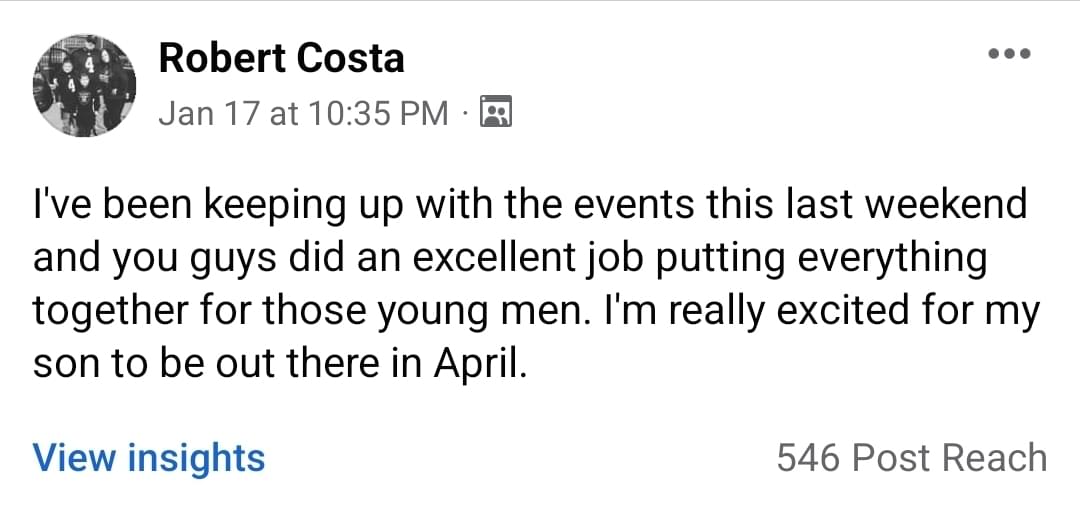Click the line beginning "together for those young men"
The height and width of the screenshot is (518, 1080).
tap(536, 310)
